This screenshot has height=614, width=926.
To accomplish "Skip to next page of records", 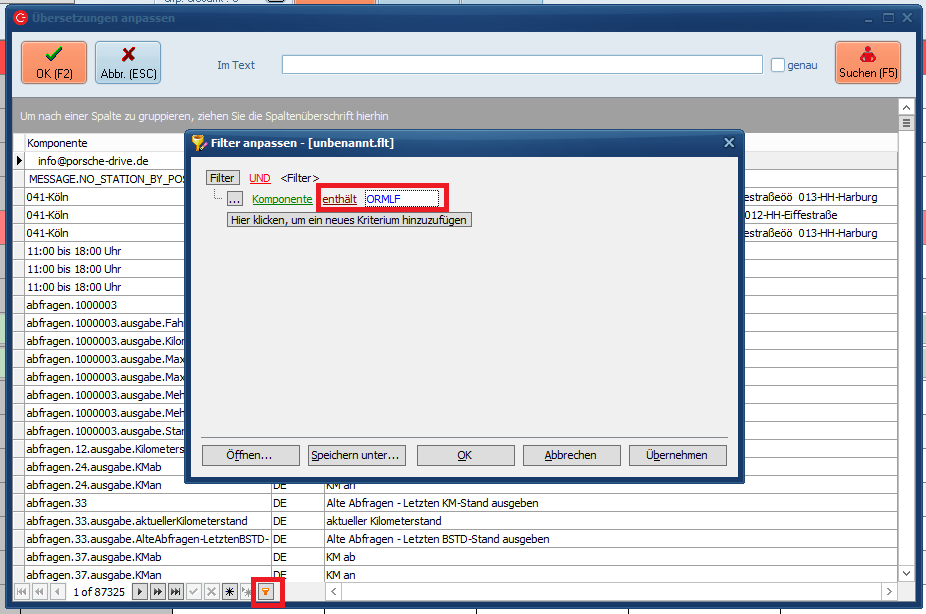I will tap(158, 592).
